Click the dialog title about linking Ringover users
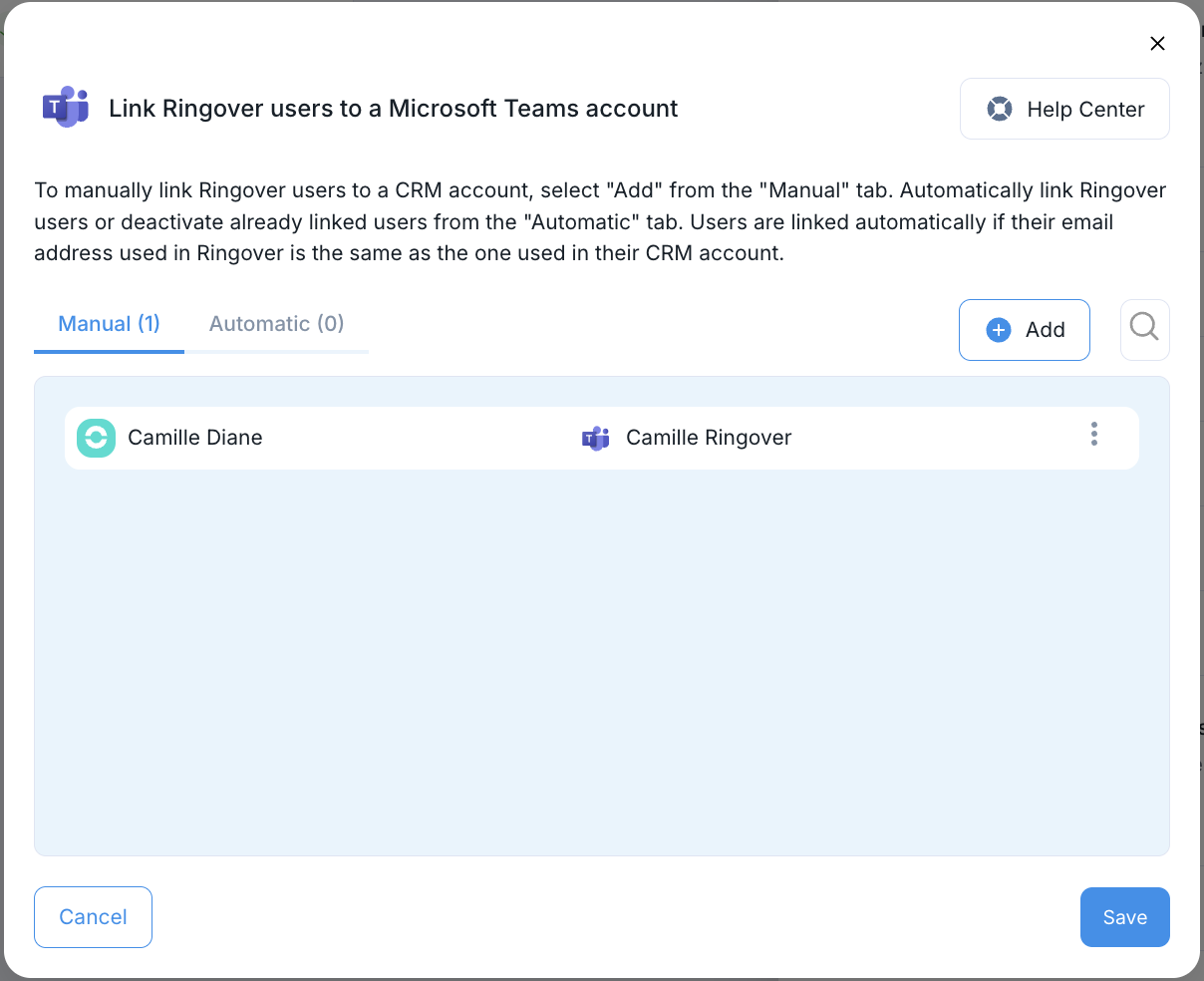This screenshot has height=981, width=1204. coord(393,109)
